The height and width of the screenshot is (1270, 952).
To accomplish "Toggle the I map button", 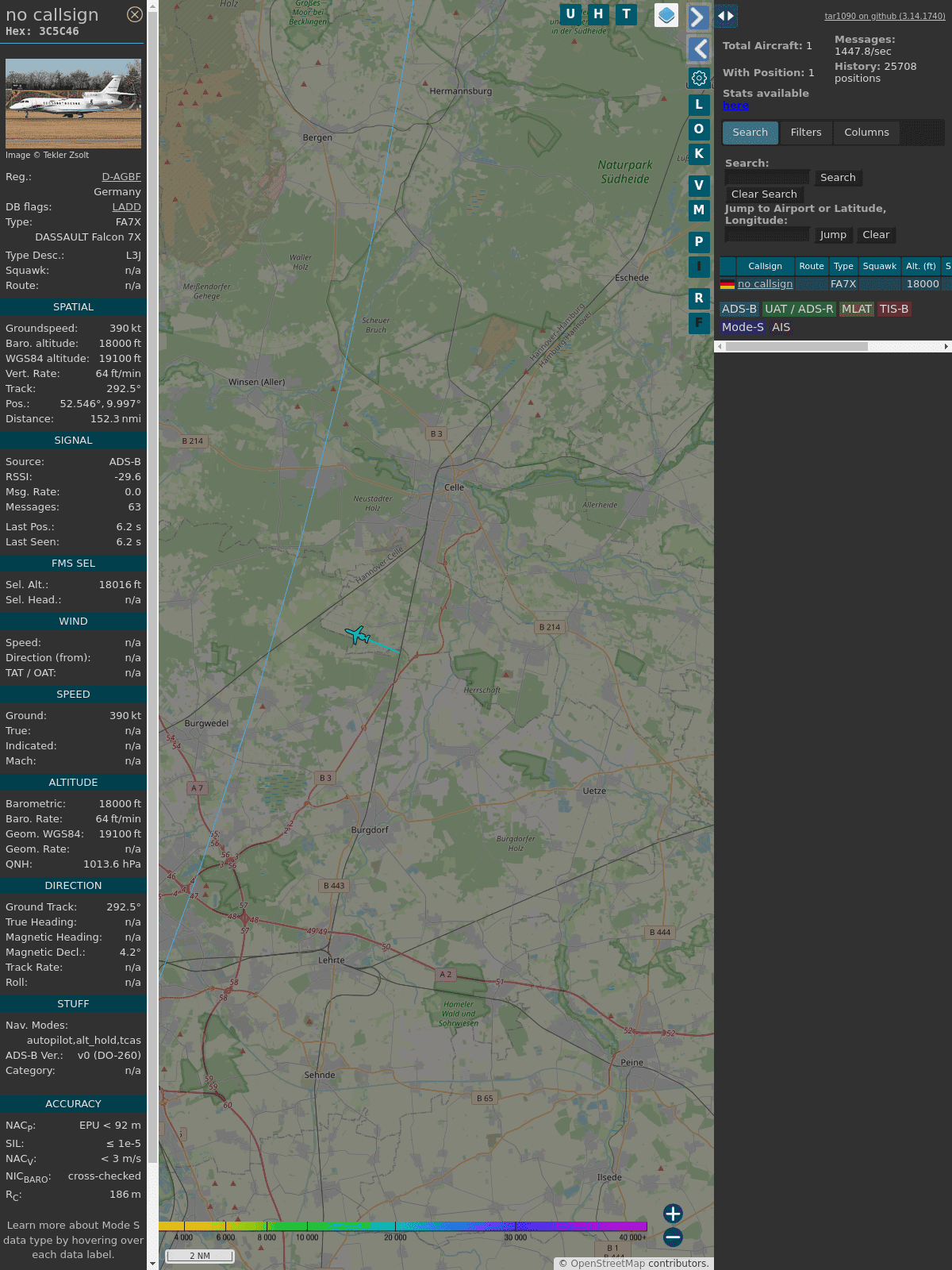I will 699,266.
